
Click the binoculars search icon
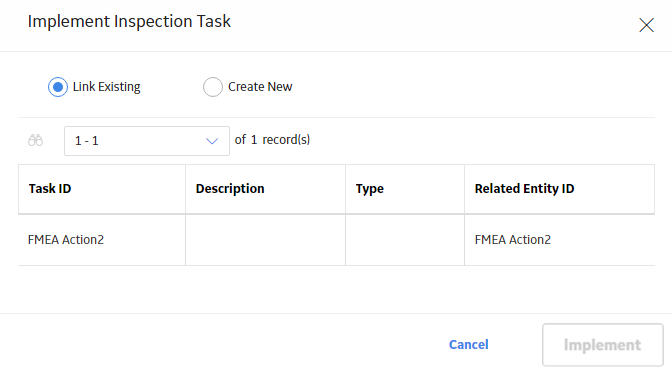point(36,140)
